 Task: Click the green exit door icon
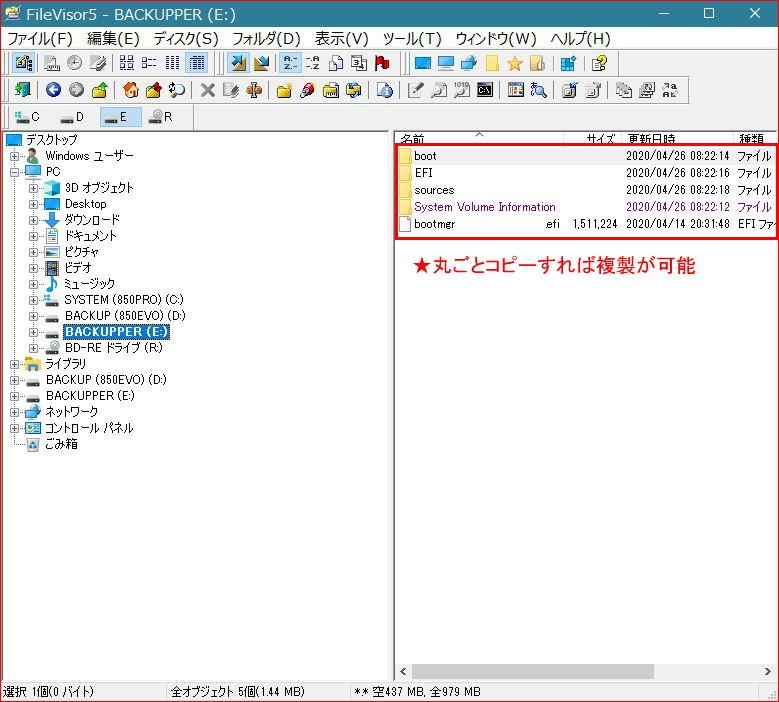point(22,90)
